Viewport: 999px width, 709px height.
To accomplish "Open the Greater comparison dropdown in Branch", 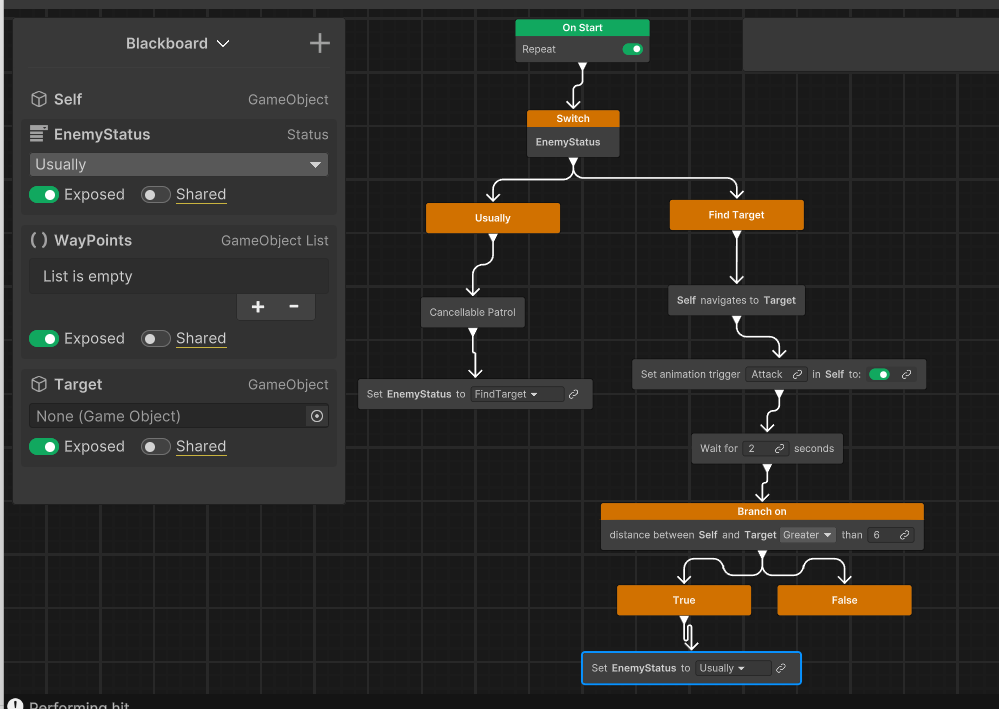I will 807,535.
